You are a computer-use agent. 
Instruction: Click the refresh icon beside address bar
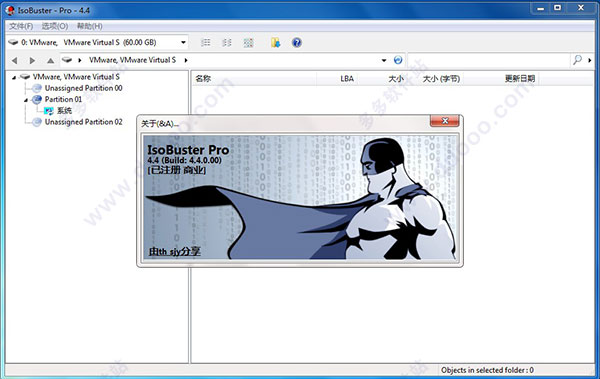398,60
